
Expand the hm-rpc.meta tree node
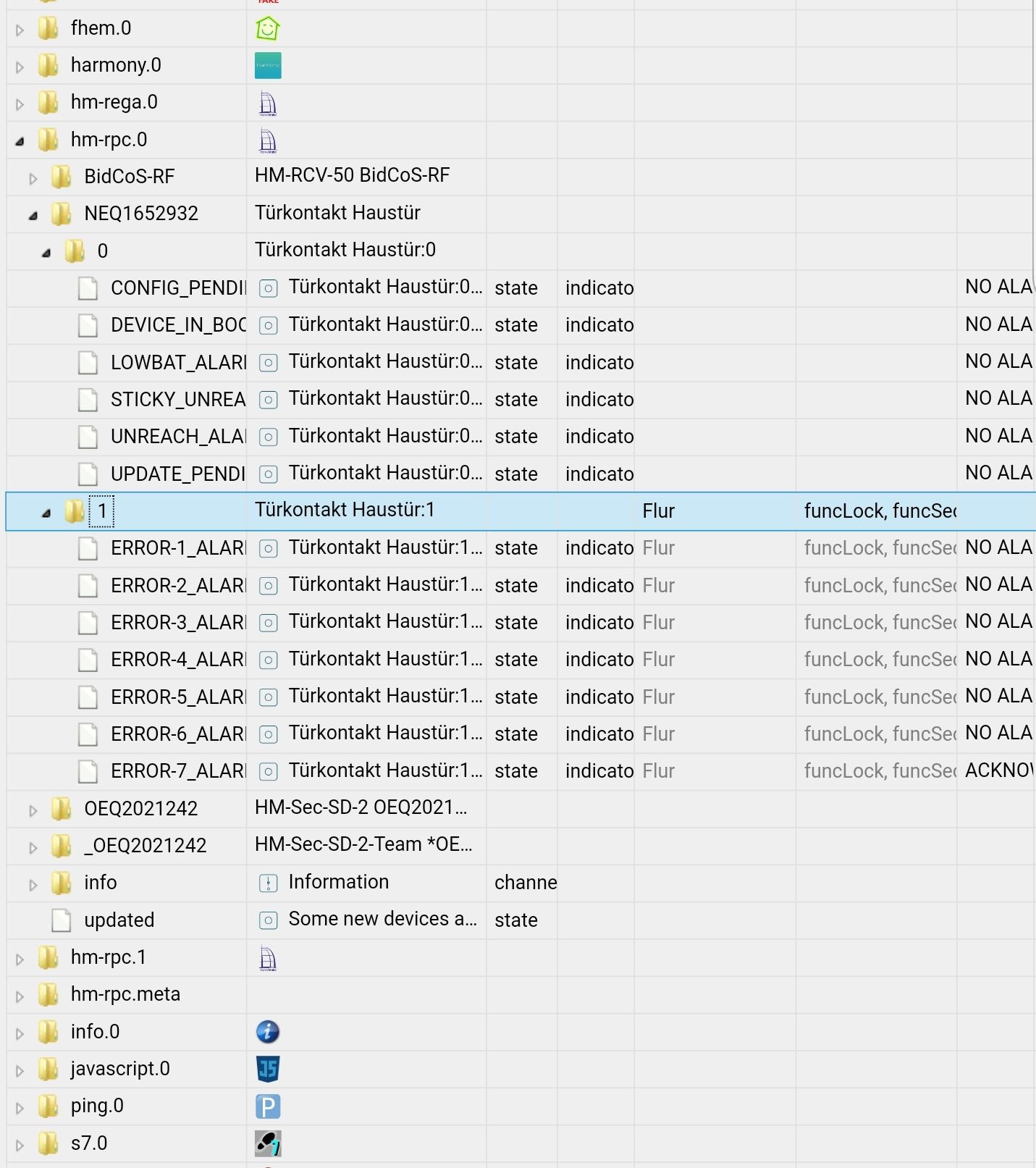(20, 996)
